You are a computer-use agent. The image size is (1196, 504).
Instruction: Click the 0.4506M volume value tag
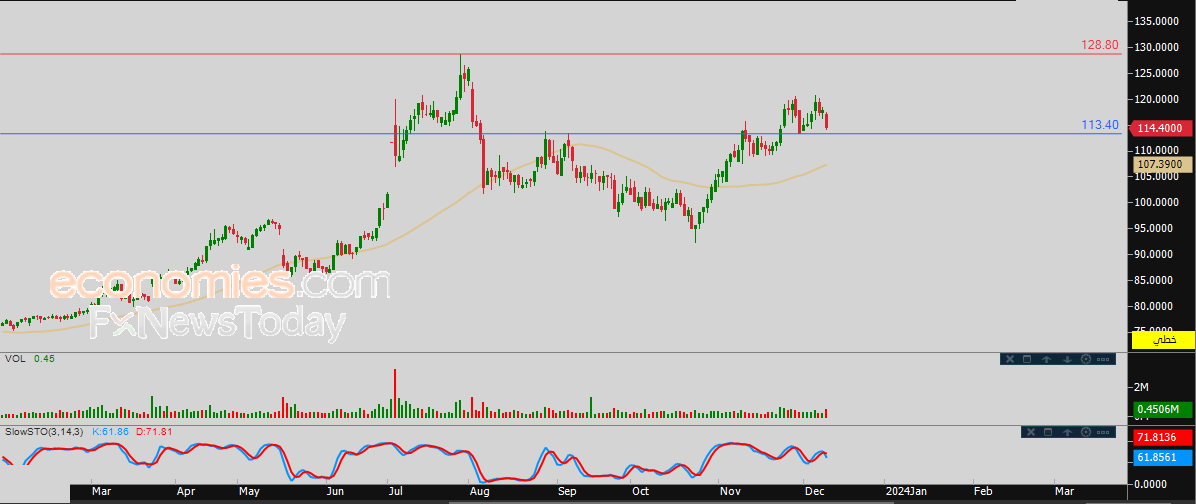[1161, 409]
